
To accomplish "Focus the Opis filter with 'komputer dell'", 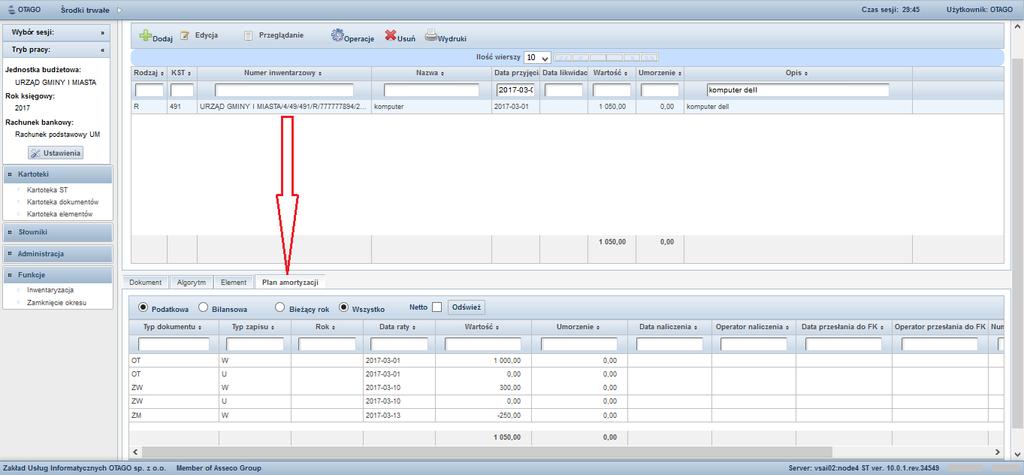I will pos(798,90).
